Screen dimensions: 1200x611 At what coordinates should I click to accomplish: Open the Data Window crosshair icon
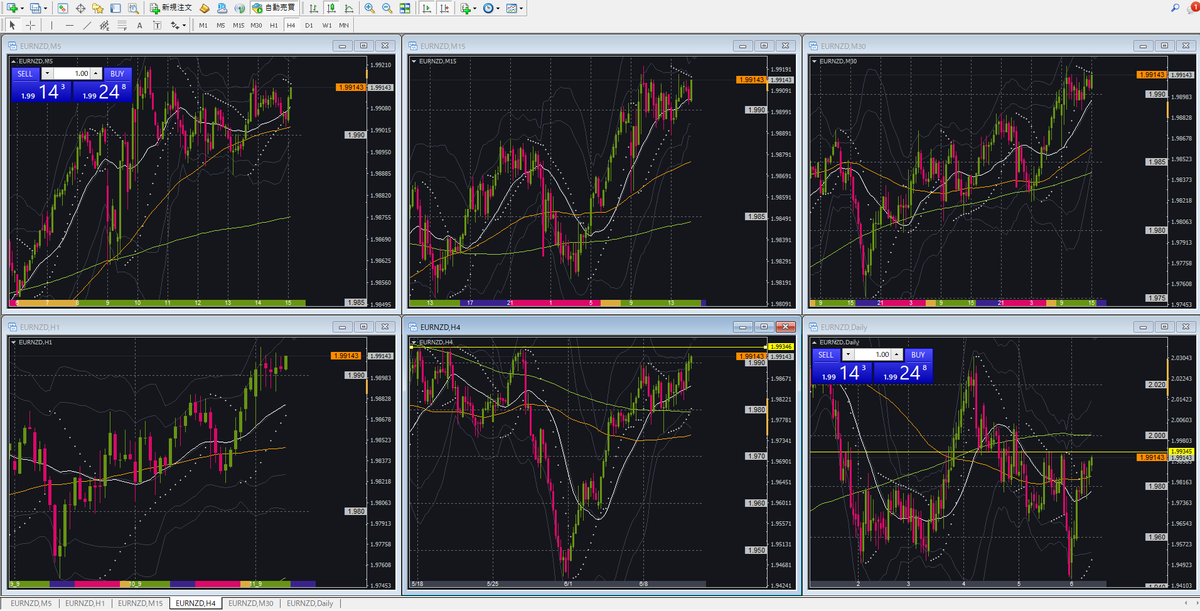pos(80,8)
